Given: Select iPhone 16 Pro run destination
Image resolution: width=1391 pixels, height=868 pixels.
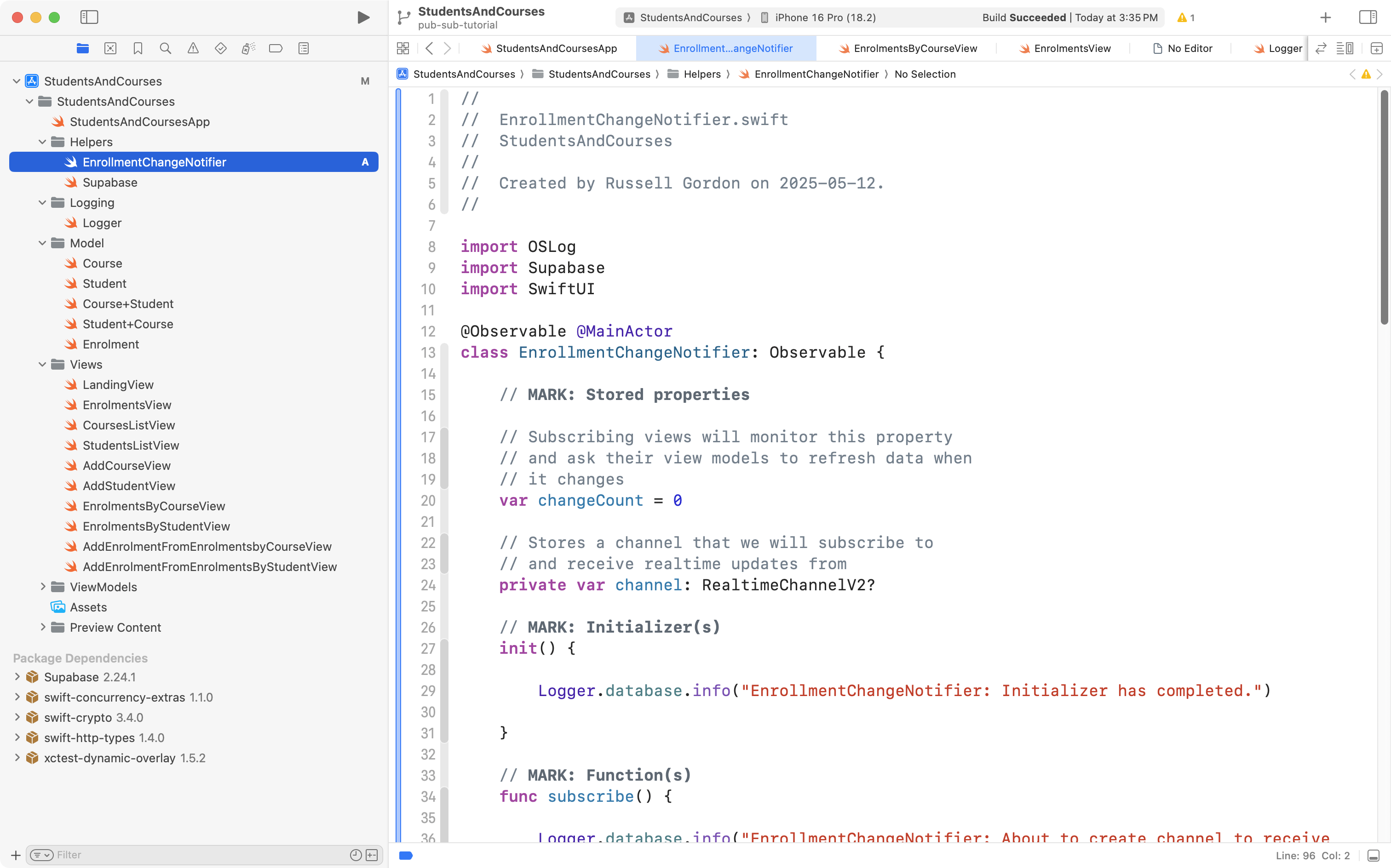Looking at the screenshot, I should (824, 17).
